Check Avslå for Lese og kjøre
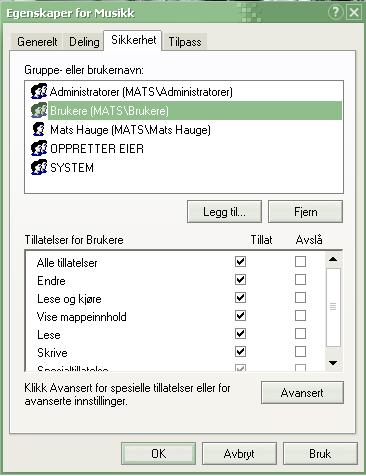Viewport: 366px width, 476px height. [x=300, y=297]
